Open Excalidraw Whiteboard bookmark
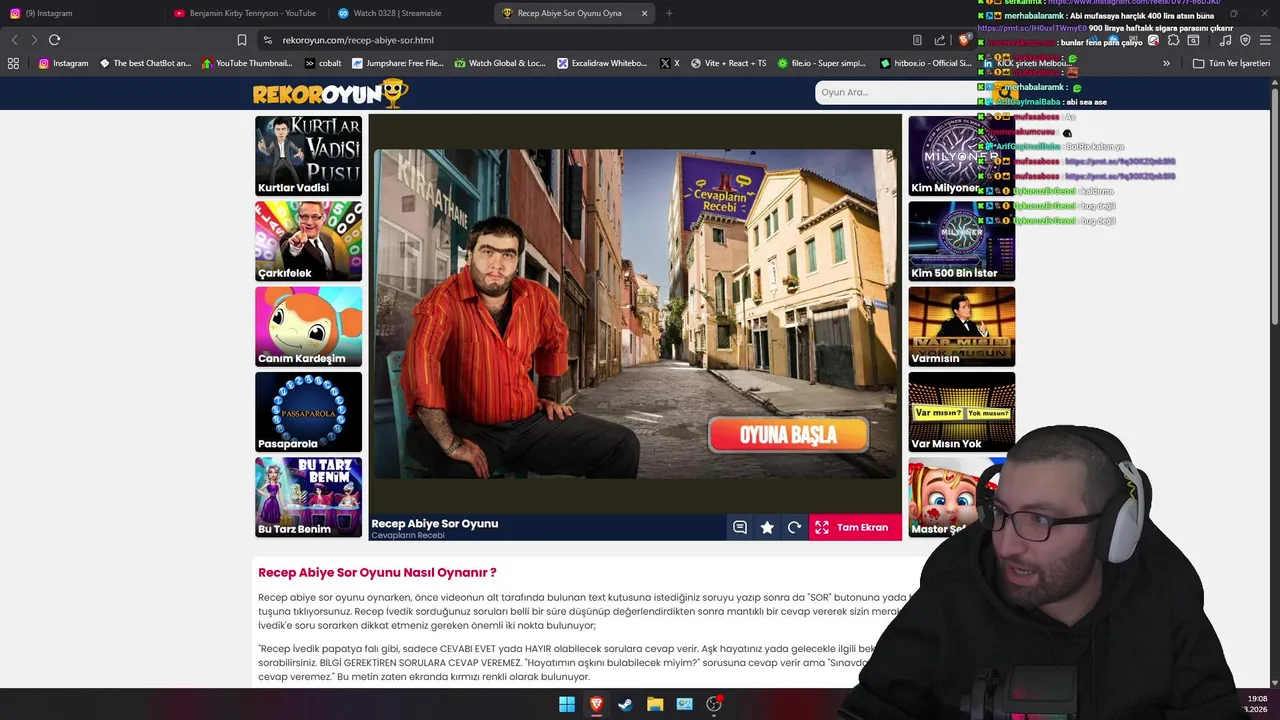 603,63
